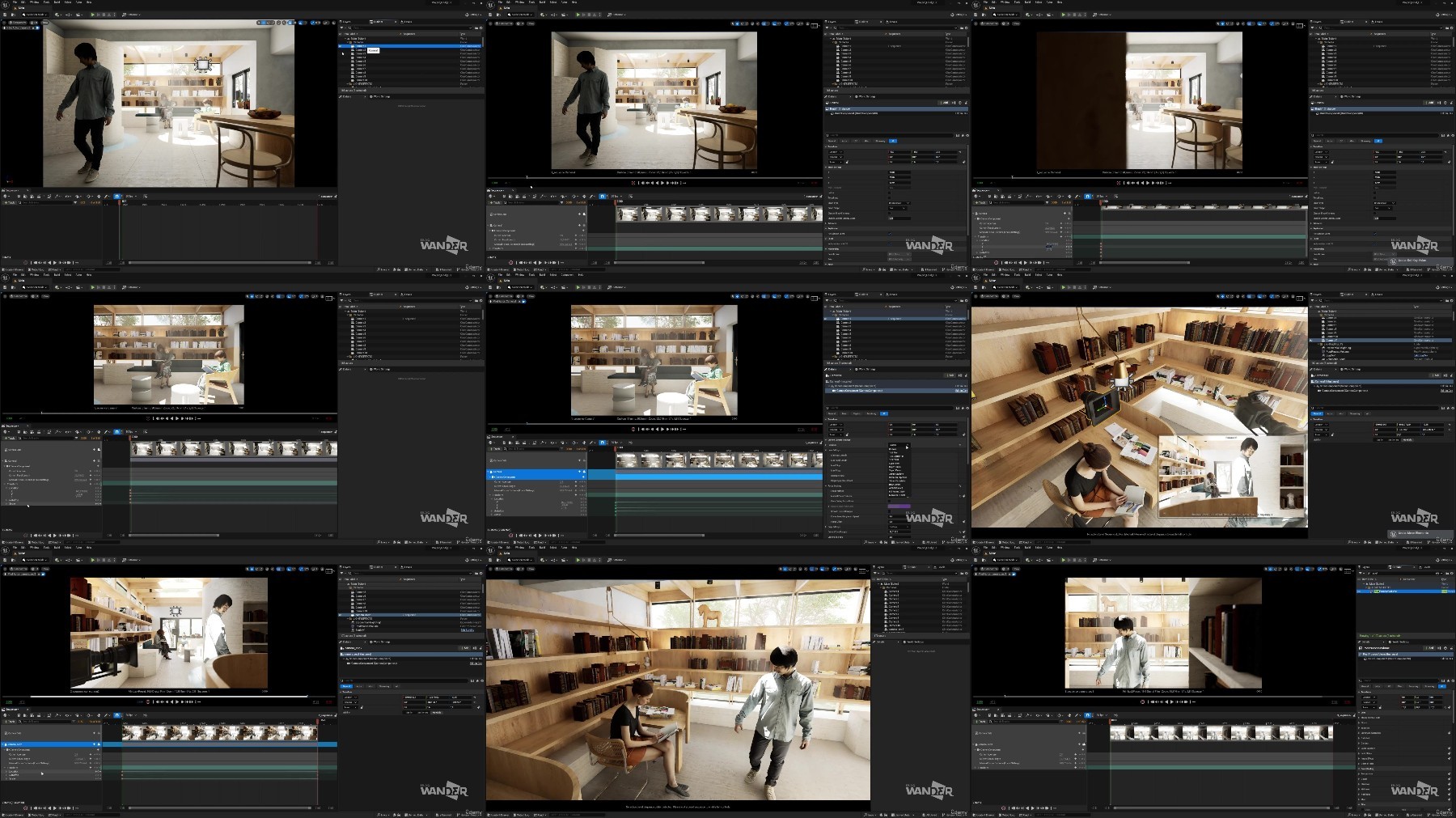This screenshot has height=818, width=1456.
Task: Click the purple color swatch in center frame Details
Action: [x=899, y=506]
